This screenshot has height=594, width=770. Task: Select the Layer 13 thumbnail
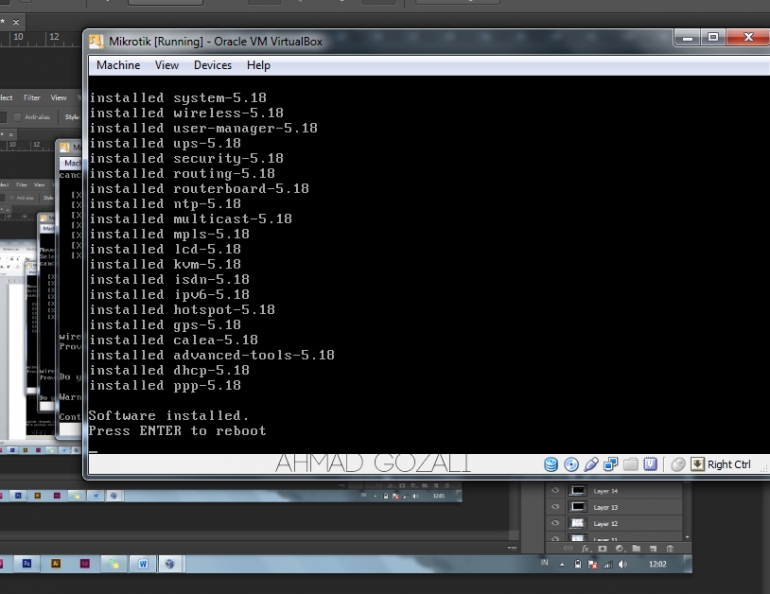[577, 507]
